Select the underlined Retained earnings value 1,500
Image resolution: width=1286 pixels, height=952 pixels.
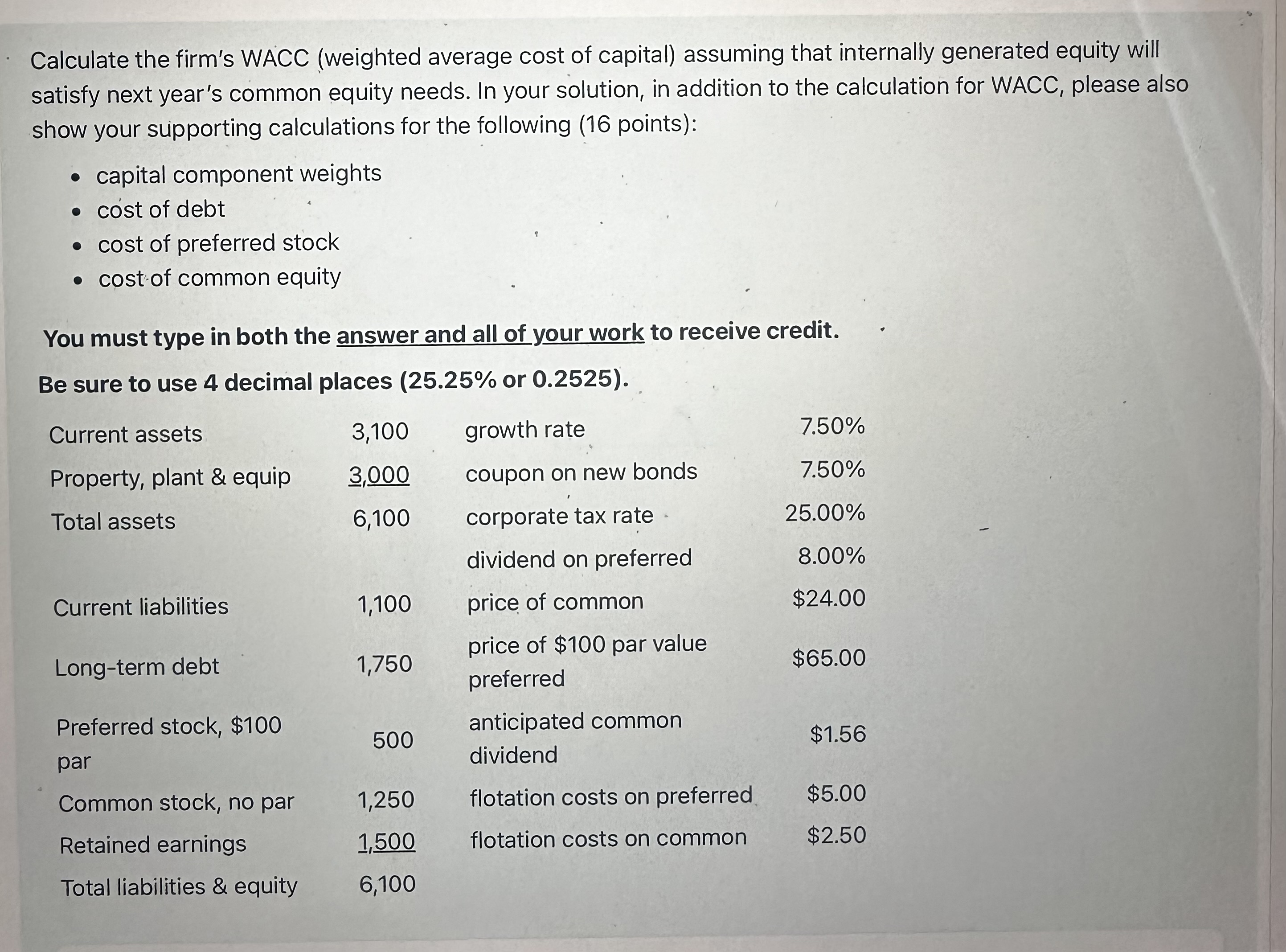click(386, 842)
